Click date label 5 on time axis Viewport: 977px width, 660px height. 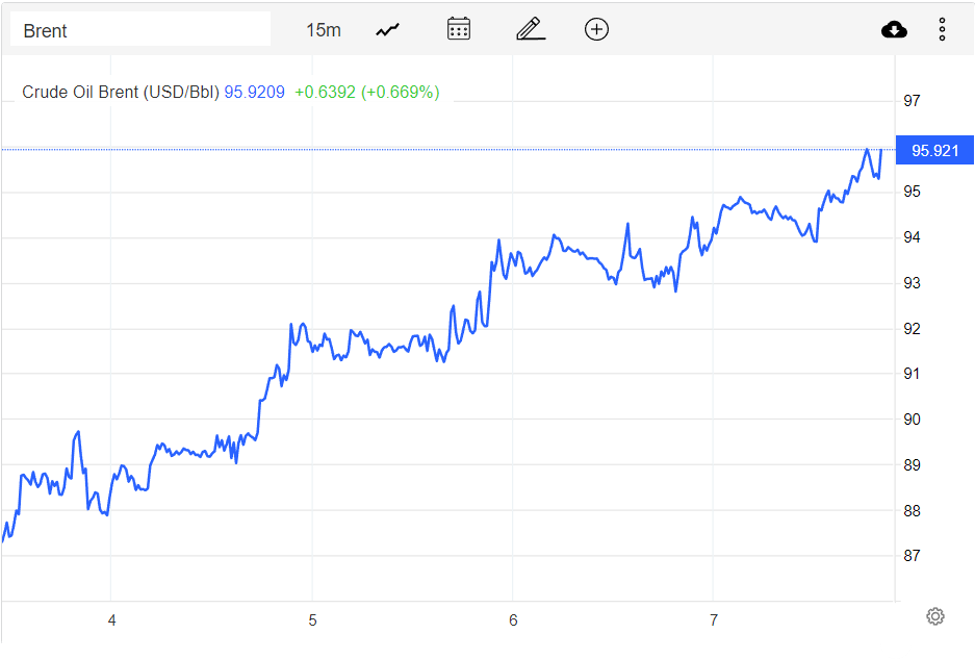pos(312,621)
